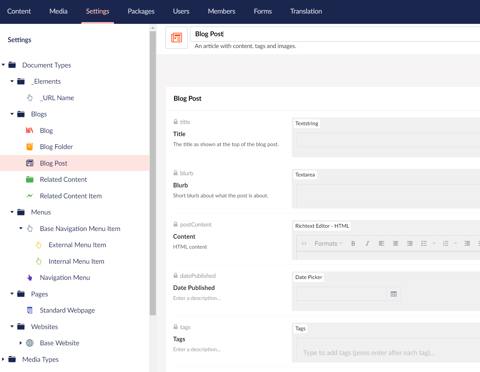The width and height of the screenshot is (480, 372).
Task: Click the red Blog document type icon
Action: click(30, 130)
